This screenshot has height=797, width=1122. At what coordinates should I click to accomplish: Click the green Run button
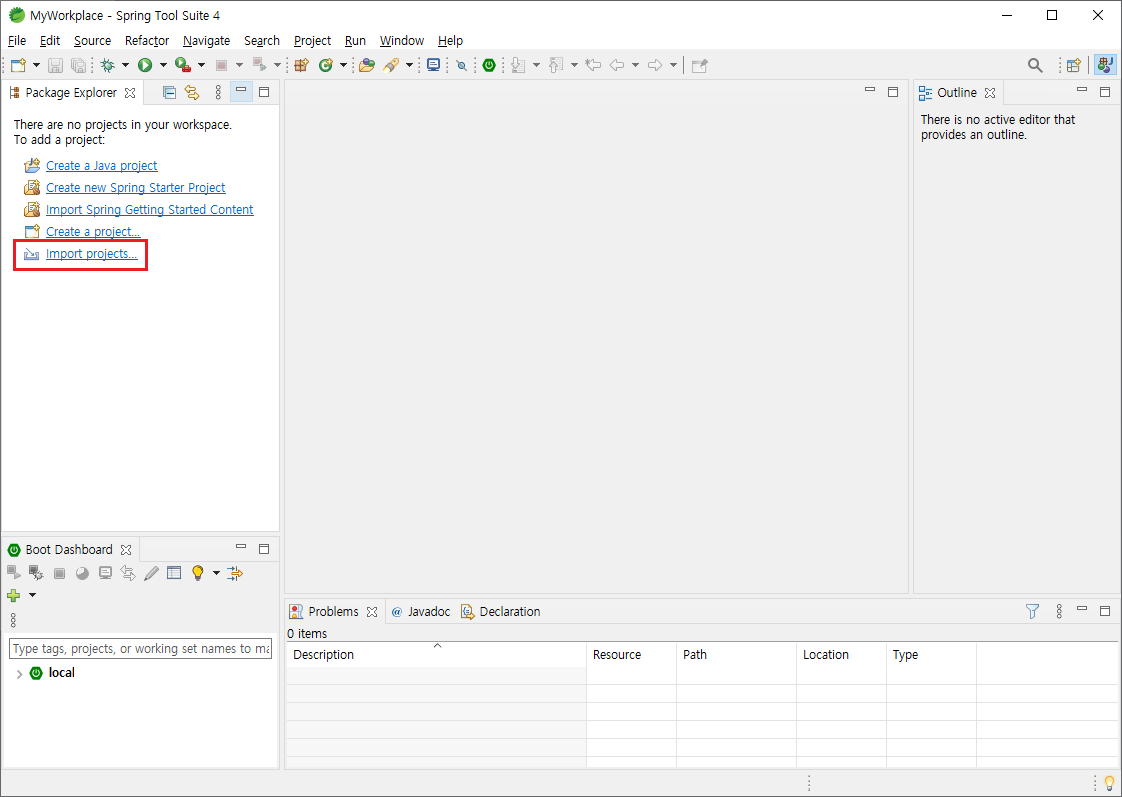tap(145, 65)
